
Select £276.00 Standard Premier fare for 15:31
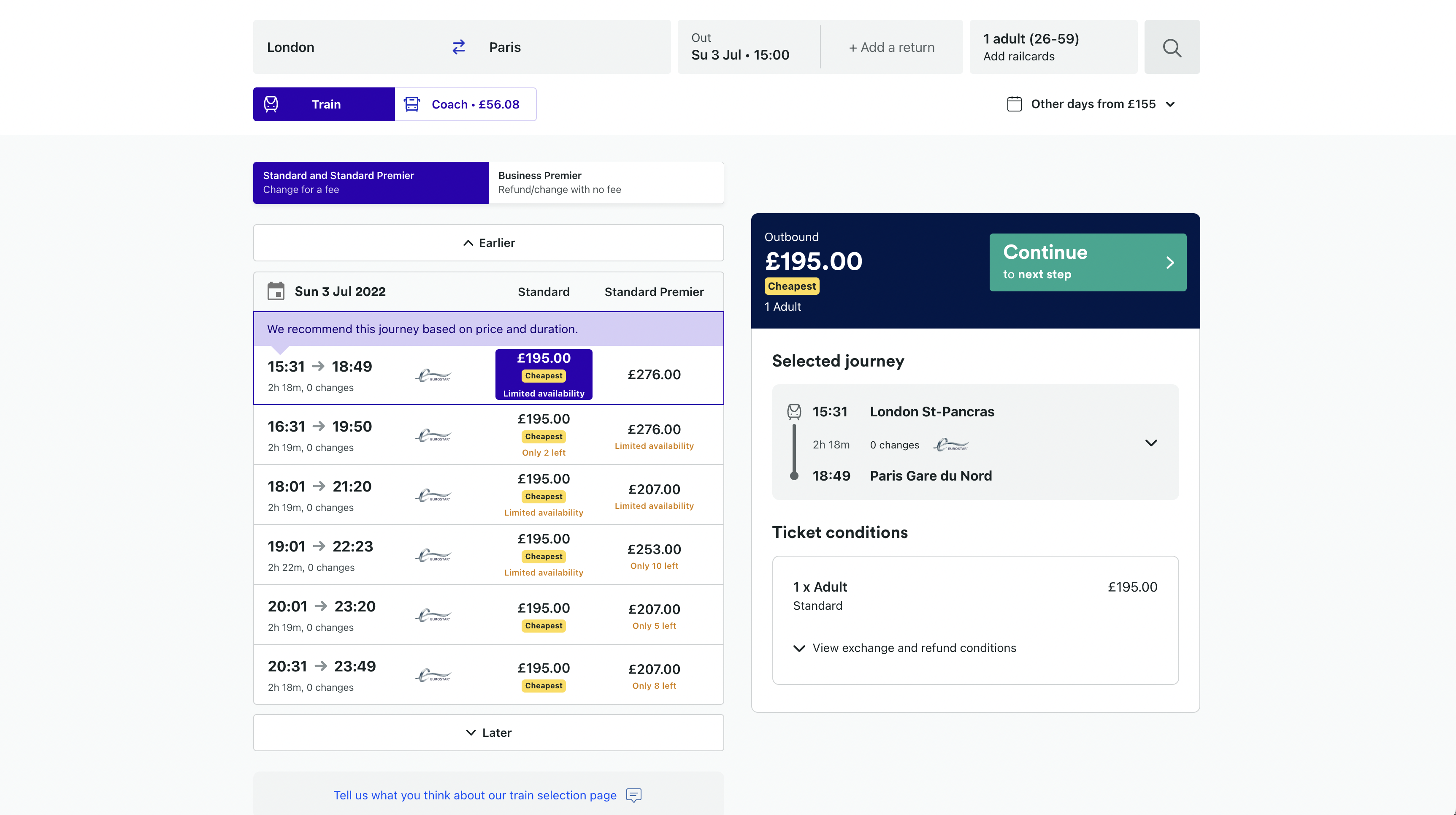tap(654, 375)
